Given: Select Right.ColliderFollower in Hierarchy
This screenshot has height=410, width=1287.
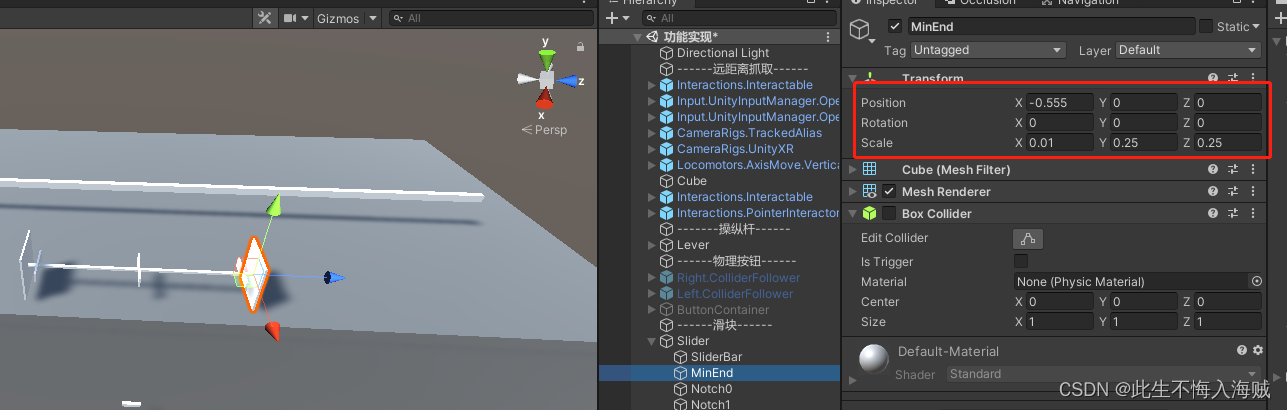Looking at the screenshot, I should click(x=737, y=277).
